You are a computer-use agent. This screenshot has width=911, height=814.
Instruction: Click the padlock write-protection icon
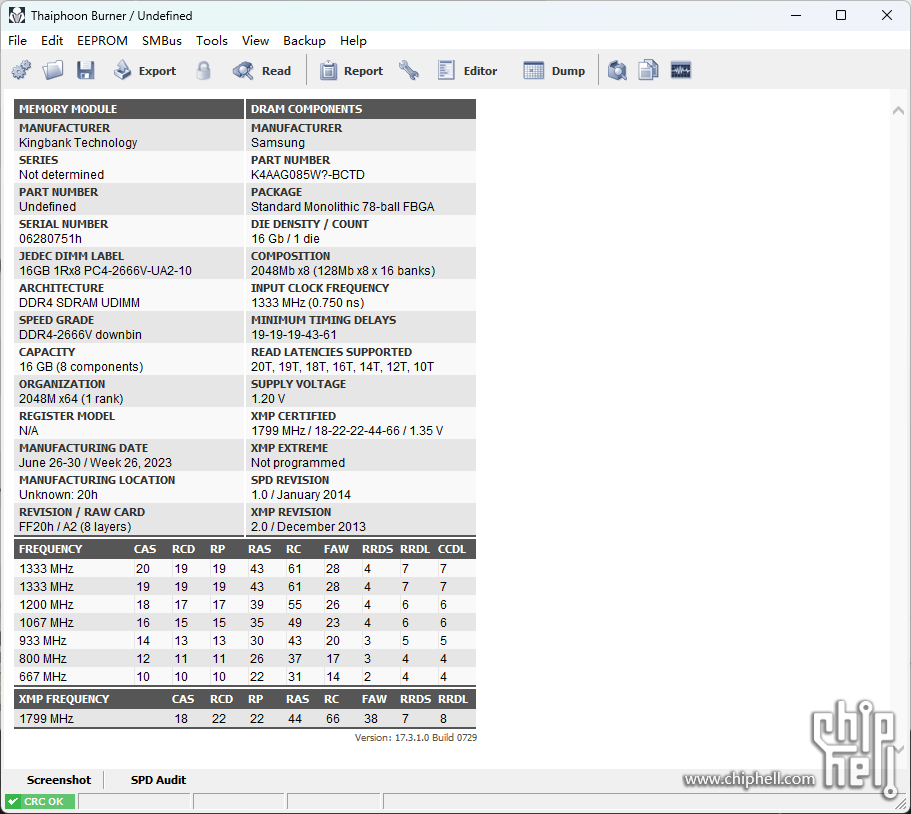(x=203, y=71)
